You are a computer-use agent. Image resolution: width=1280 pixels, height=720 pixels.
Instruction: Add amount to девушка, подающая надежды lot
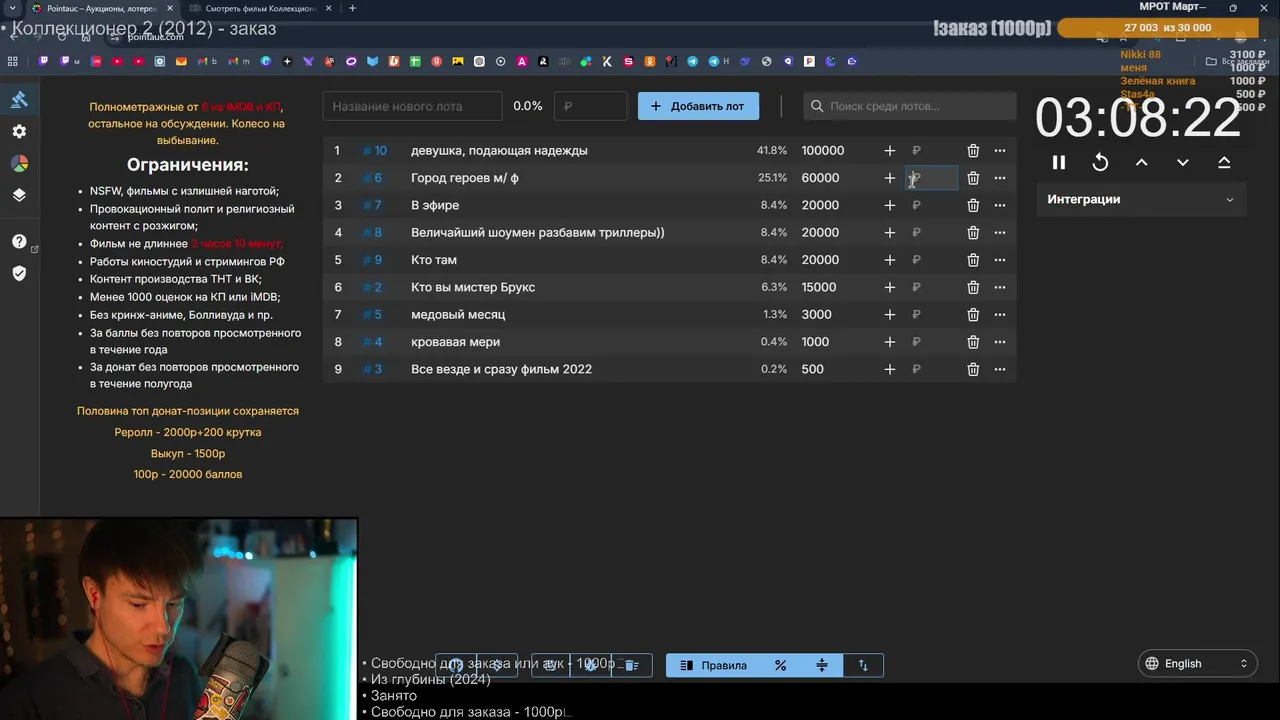(x=890, y=150)
